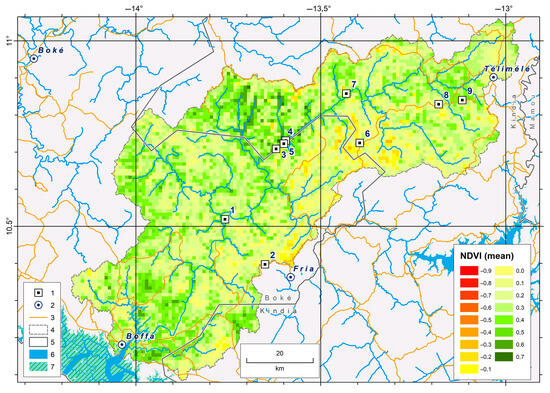Screen dimensions: 550x393
Task: Click legend orange line symbol item 3
Action: (x=38, y=318)
